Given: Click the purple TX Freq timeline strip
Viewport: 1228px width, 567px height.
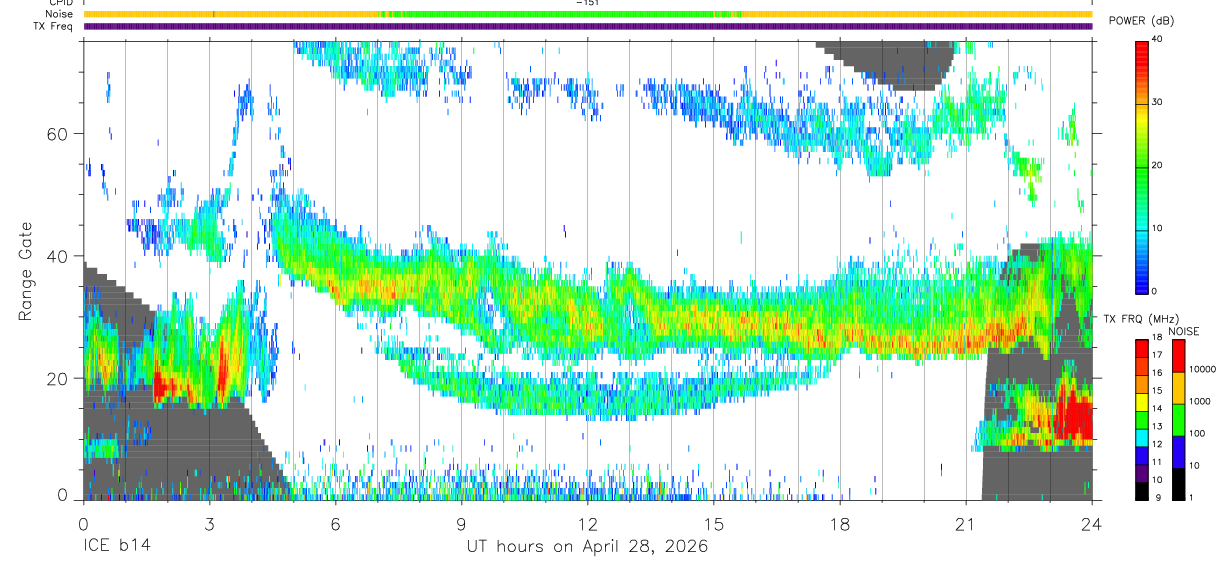Looking at the screenshot, I should [588, 27].
